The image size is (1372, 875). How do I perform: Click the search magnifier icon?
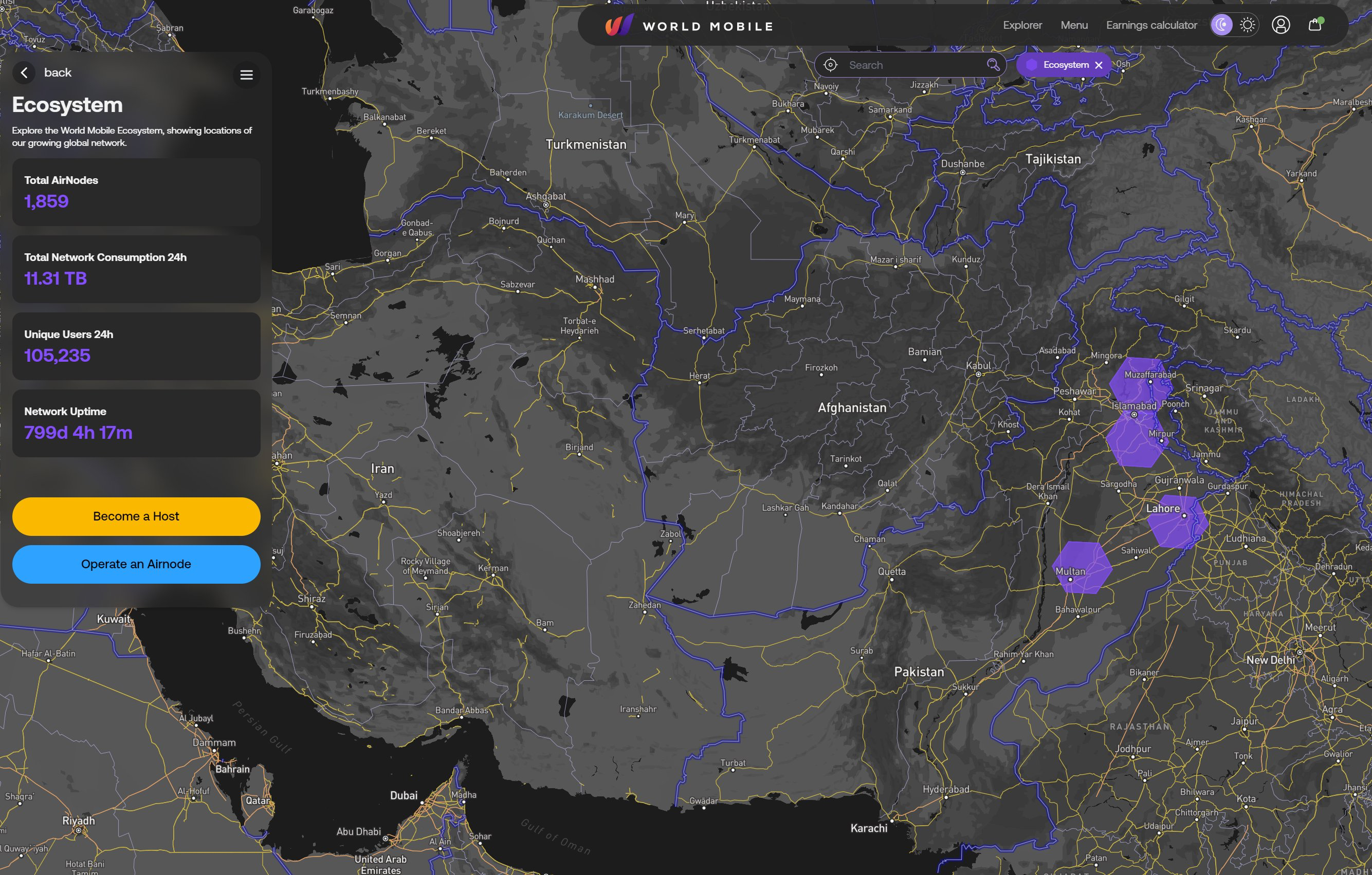(993, 65)
